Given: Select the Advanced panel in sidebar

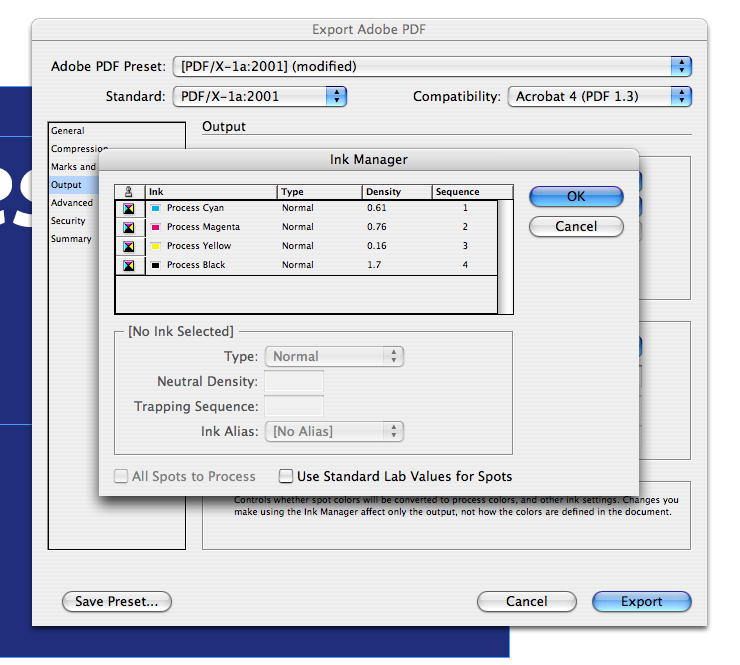Looking at the screenshot, I should [x=72, y=202].
